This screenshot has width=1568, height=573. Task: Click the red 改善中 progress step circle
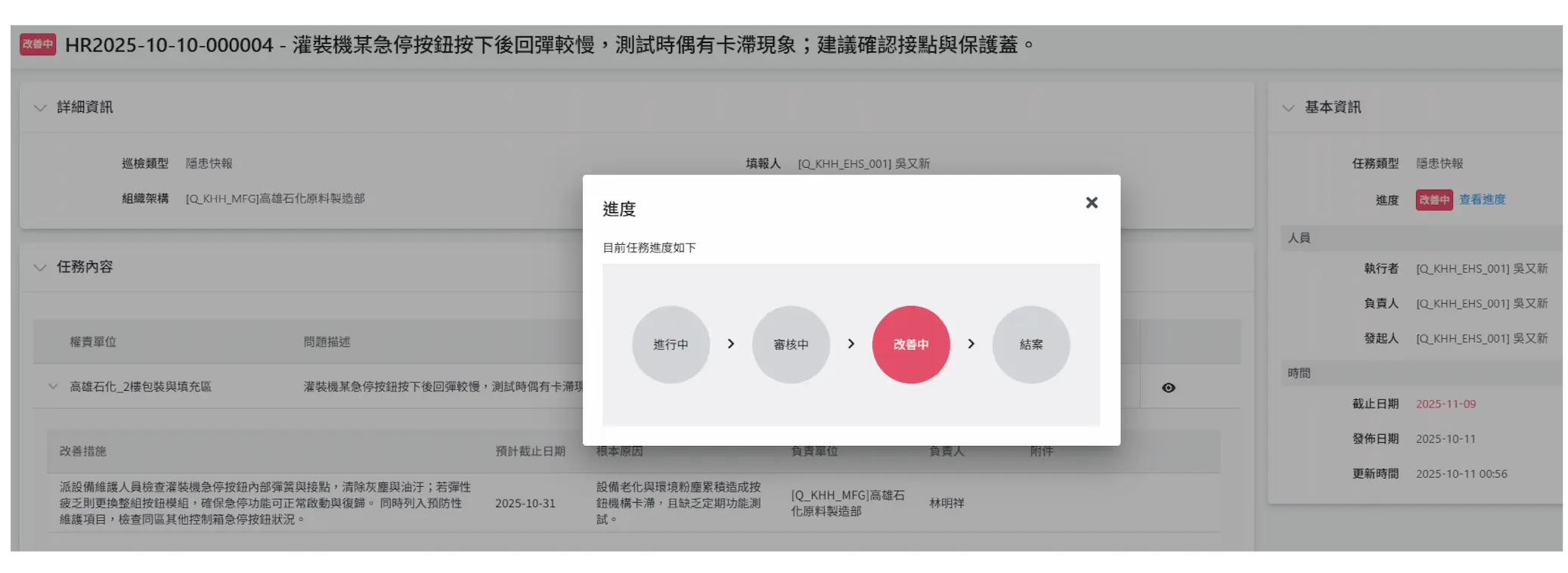tap(910, 345)
